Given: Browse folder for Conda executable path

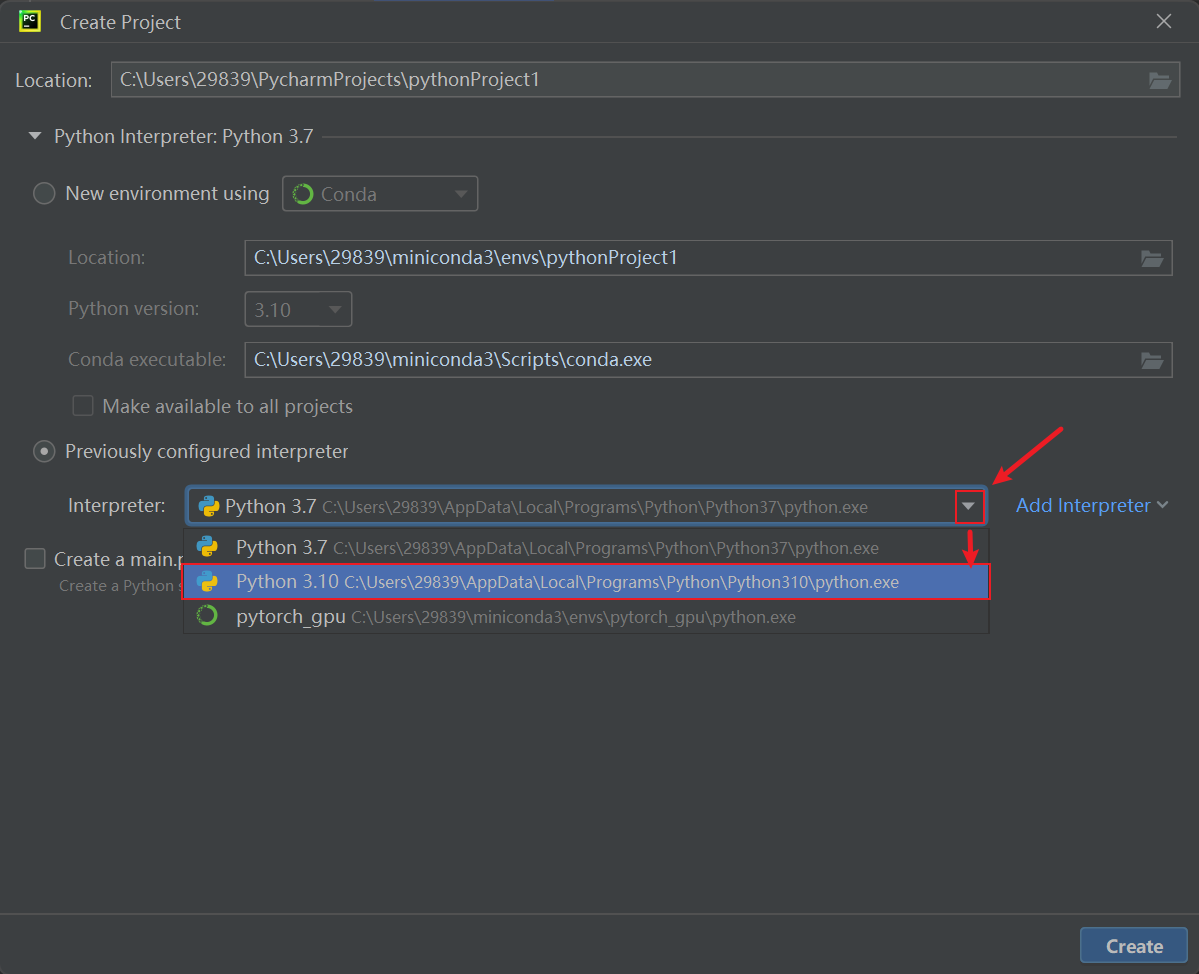Looking at the screenshot, I should 1152,360.
